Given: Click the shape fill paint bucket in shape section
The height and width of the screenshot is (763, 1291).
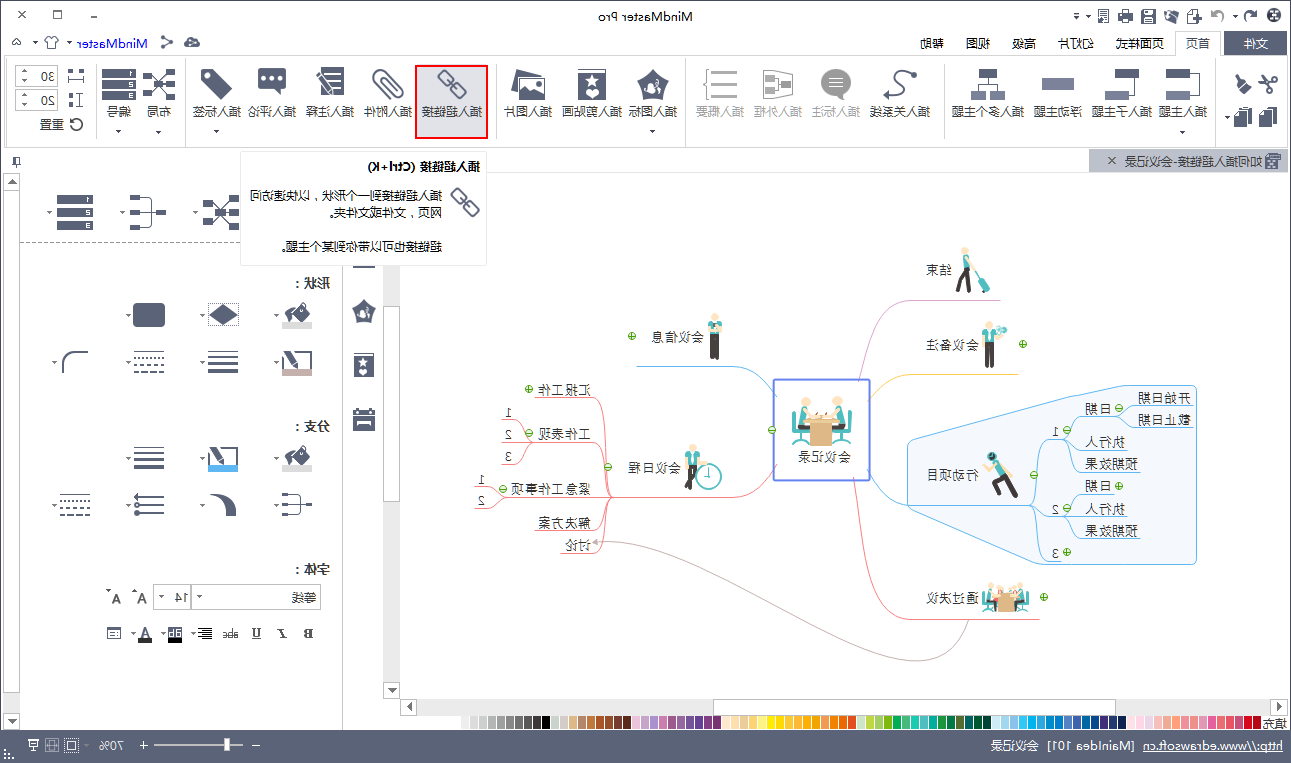Looking at the screenshot, I should [298, 315].
